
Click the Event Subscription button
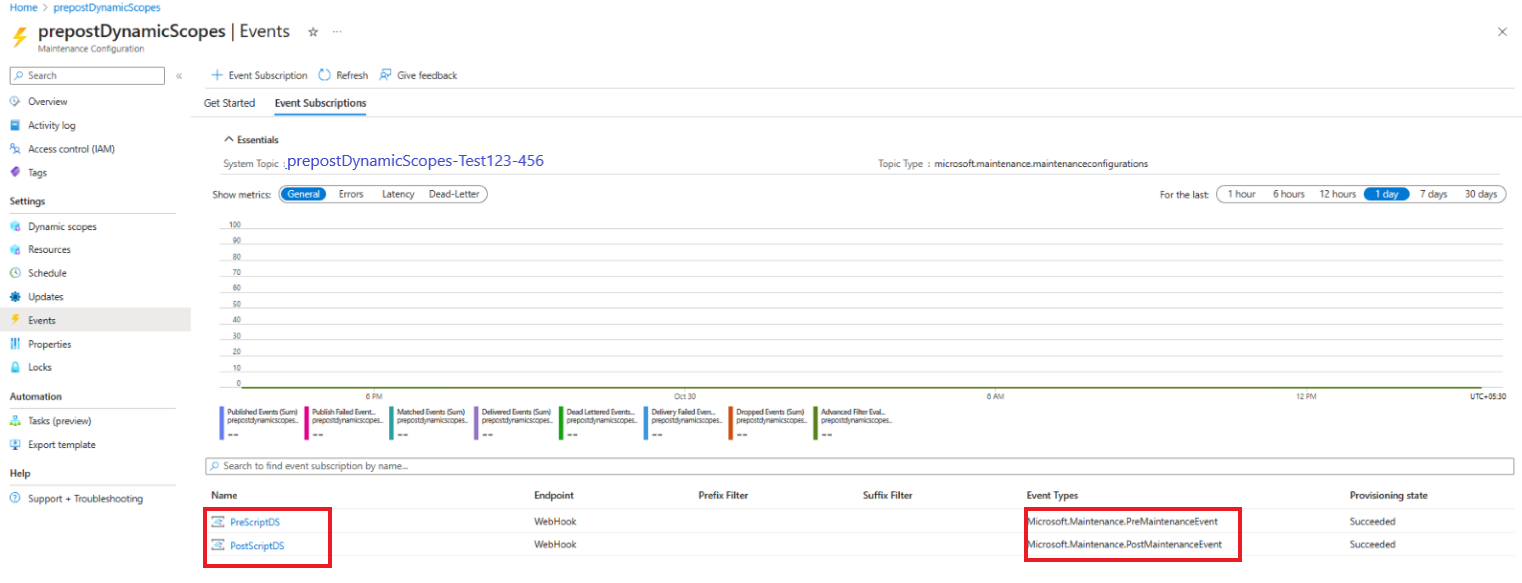[x=259, y=75]
